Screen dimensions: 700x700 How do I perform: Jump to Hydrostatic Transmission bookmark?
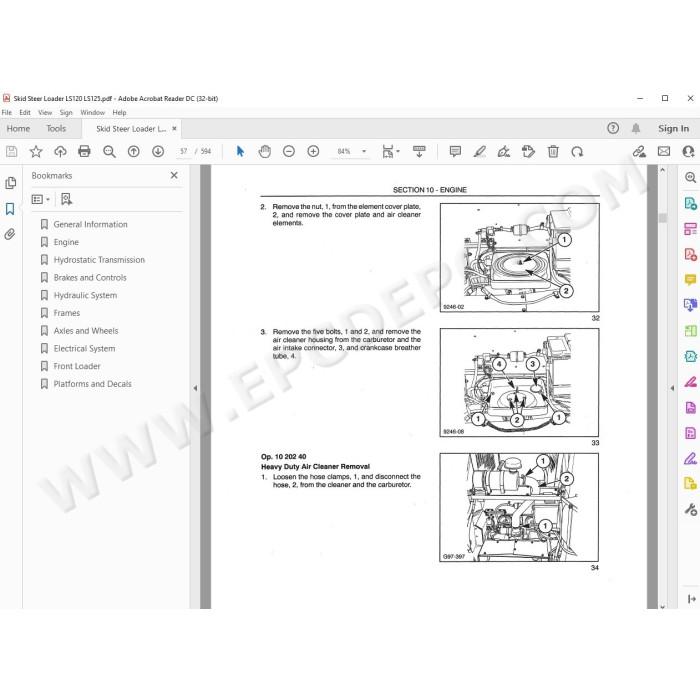point(99,260)
